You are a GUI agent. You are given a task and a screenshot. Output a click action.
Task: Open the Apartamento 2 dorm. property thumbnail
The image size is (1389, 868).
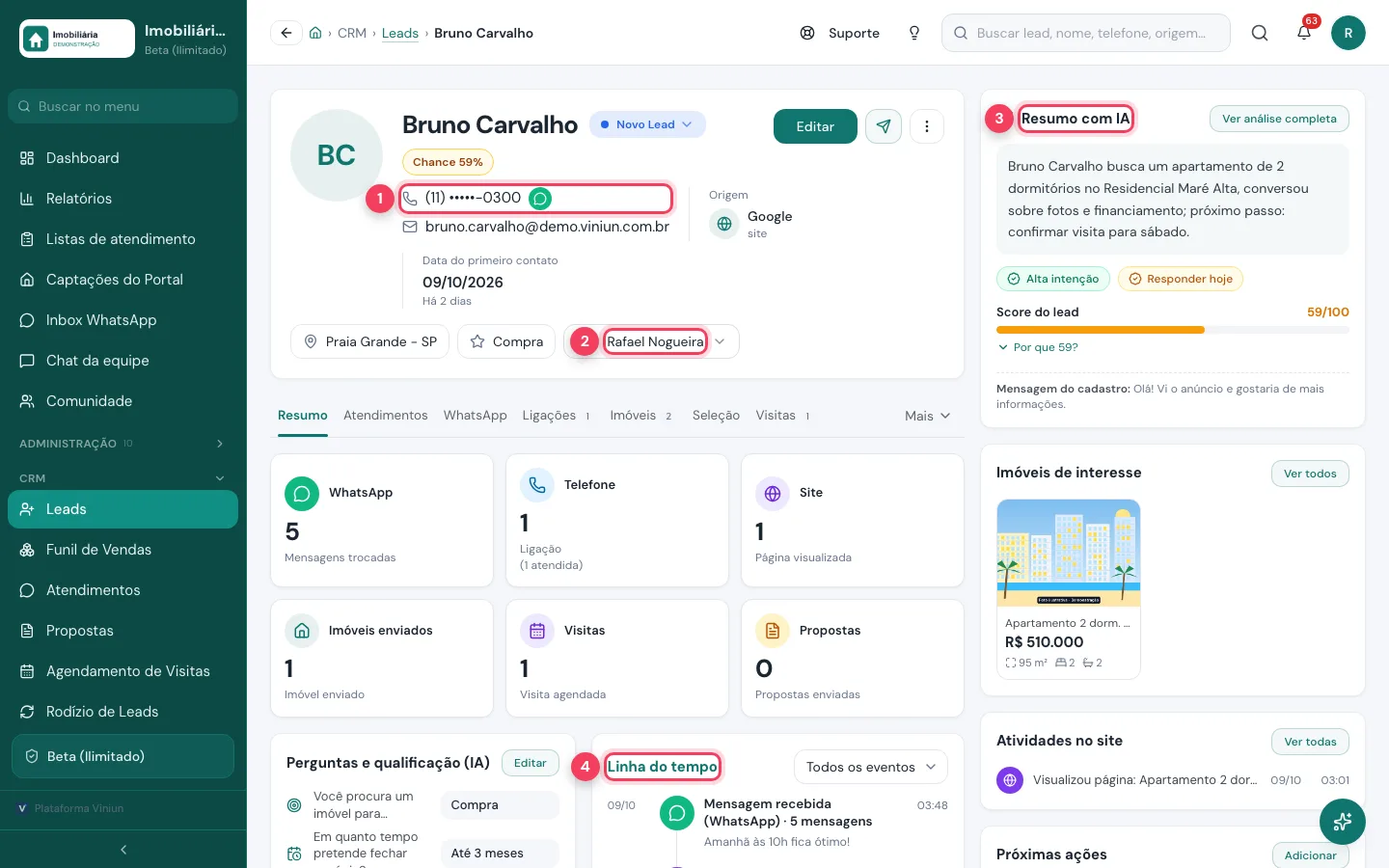point(1069,553)
